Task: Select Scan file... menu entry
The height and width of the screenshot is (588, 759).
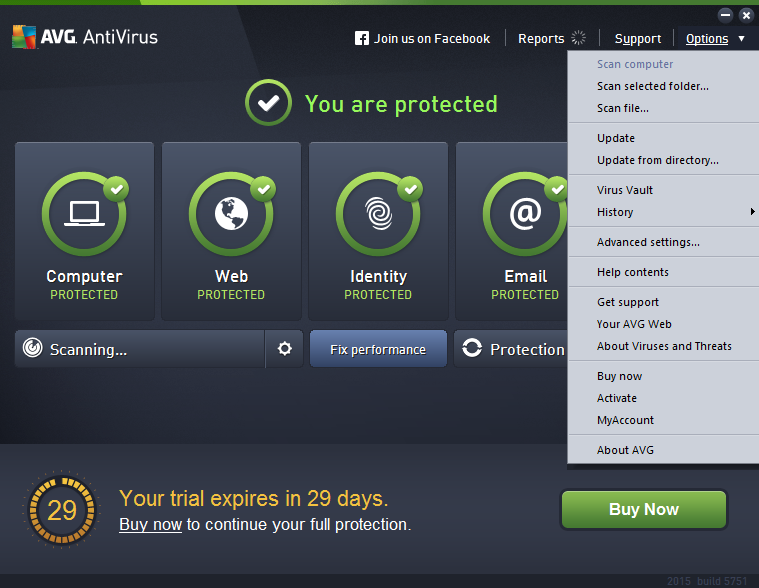Action: (x=663, y=108)
